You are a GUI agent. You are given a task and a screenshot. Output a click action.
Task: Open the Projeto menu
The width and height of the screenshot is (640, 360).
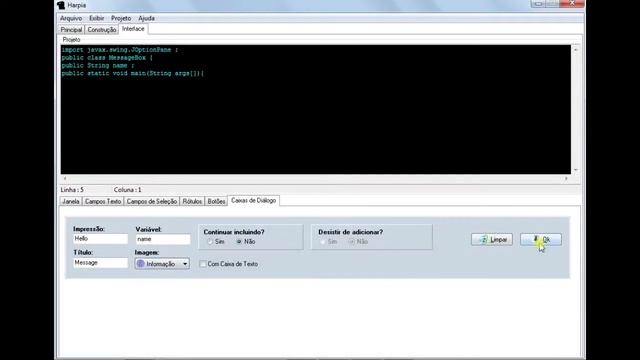[x=121, y=18]
